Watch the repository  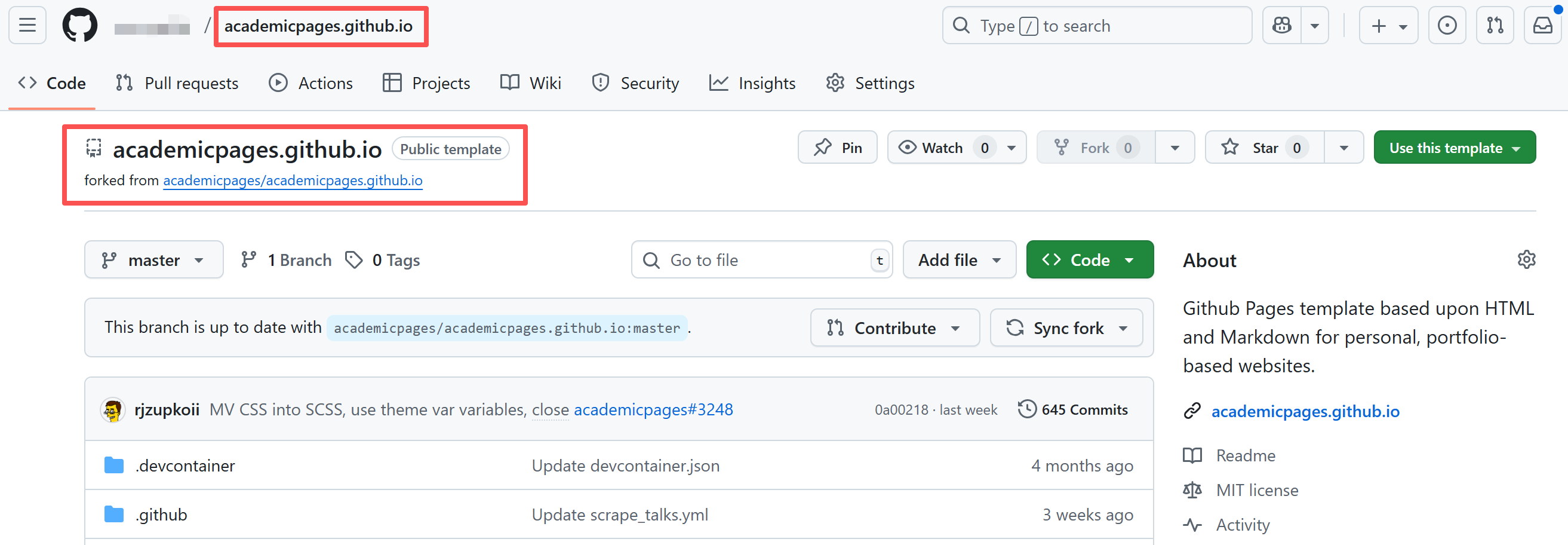(941, 147)
